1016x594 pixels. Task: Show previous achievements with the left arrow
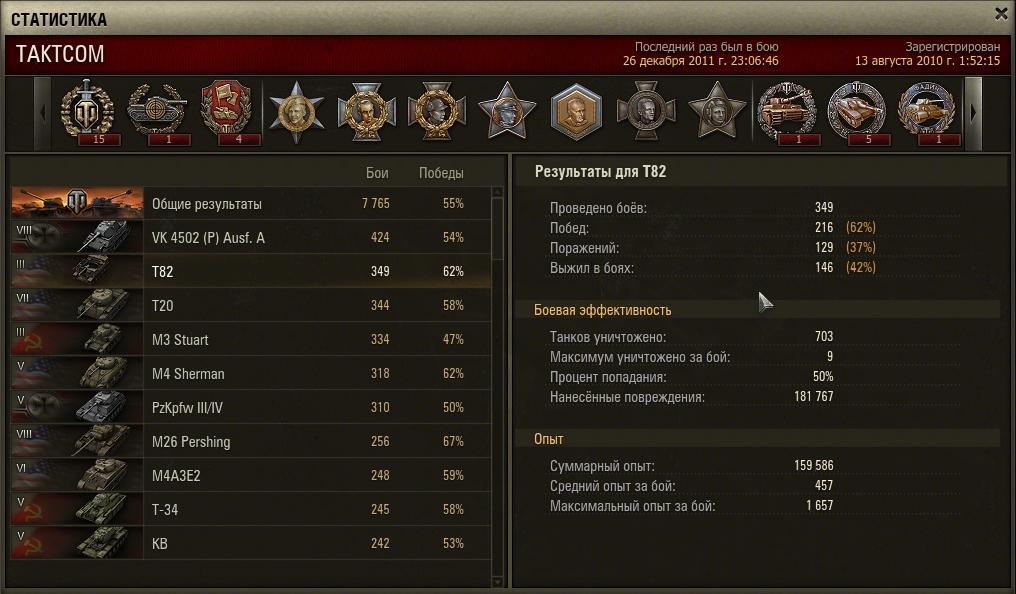tap(43, 113)
